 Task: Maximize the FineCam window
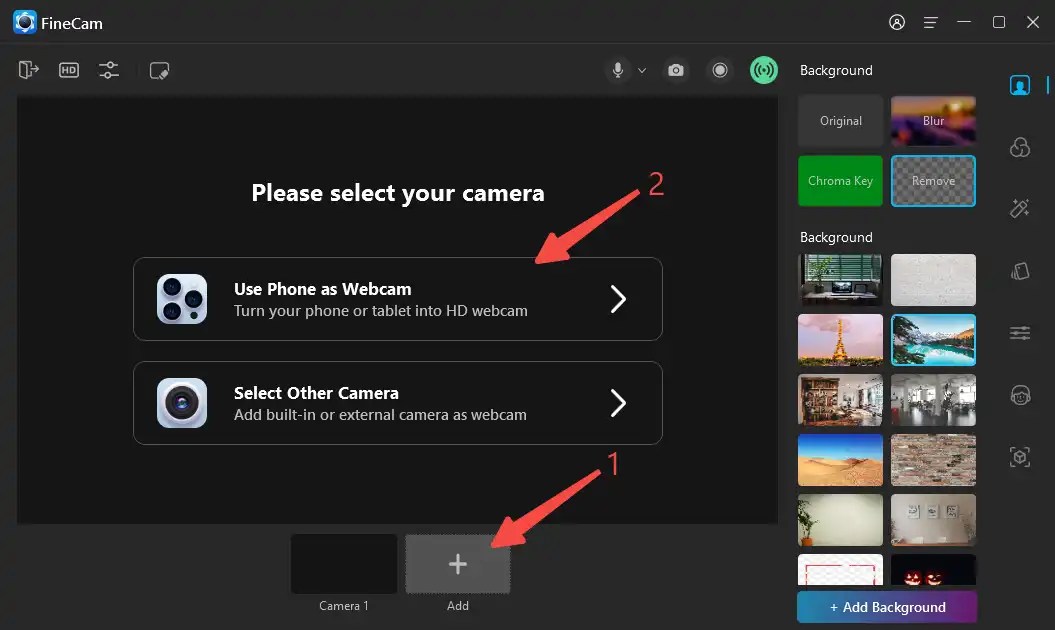(x=998, y=22)
